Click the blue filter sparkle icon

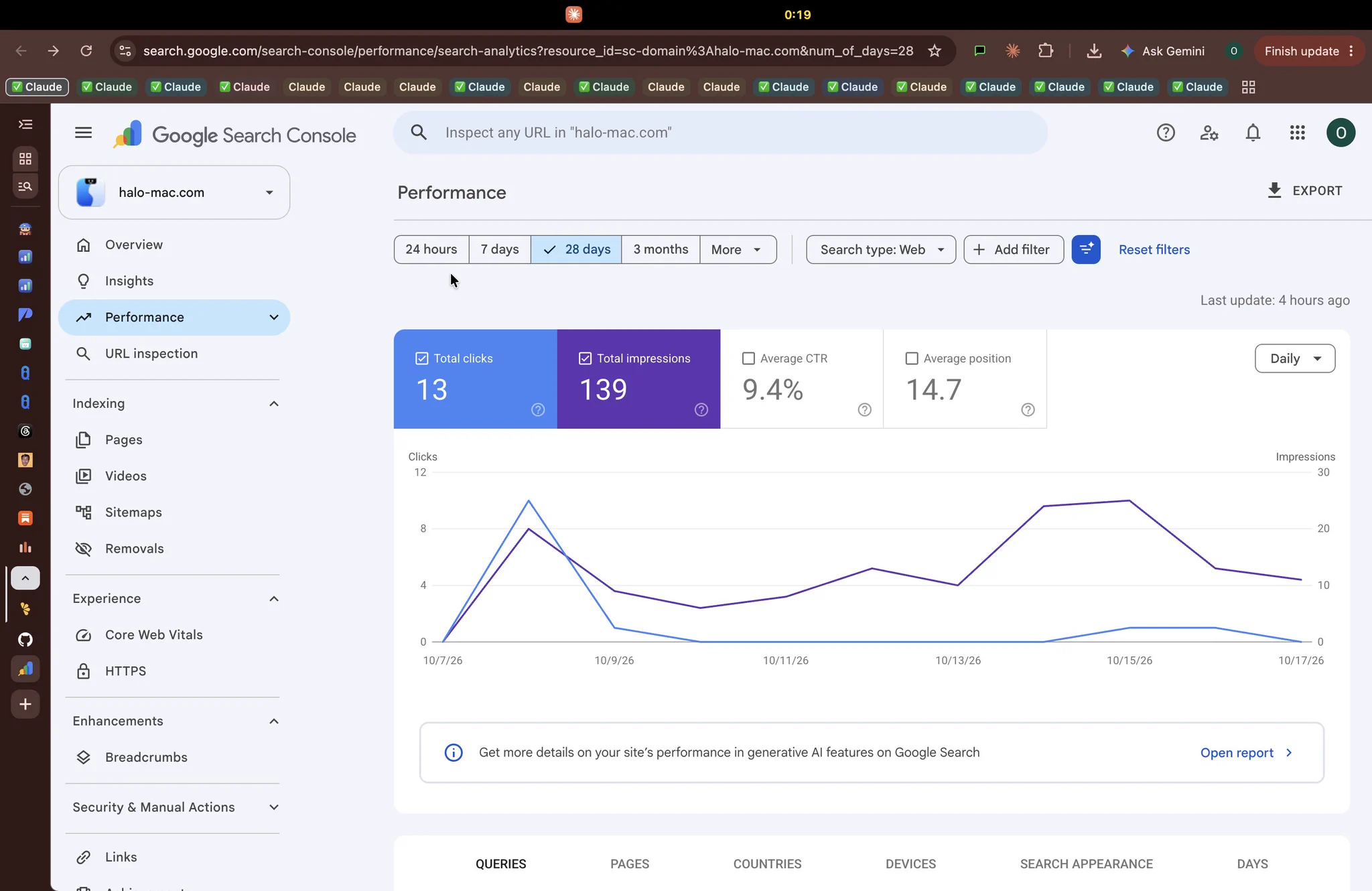[1086, 249]
